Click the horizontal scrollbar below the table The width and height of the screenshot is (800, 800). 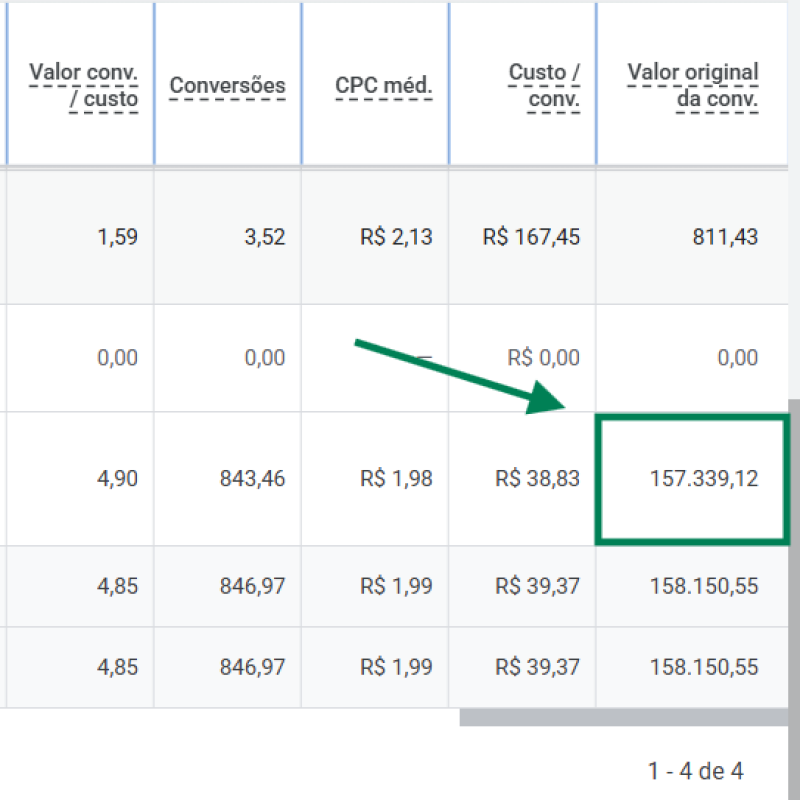point(623,717)
